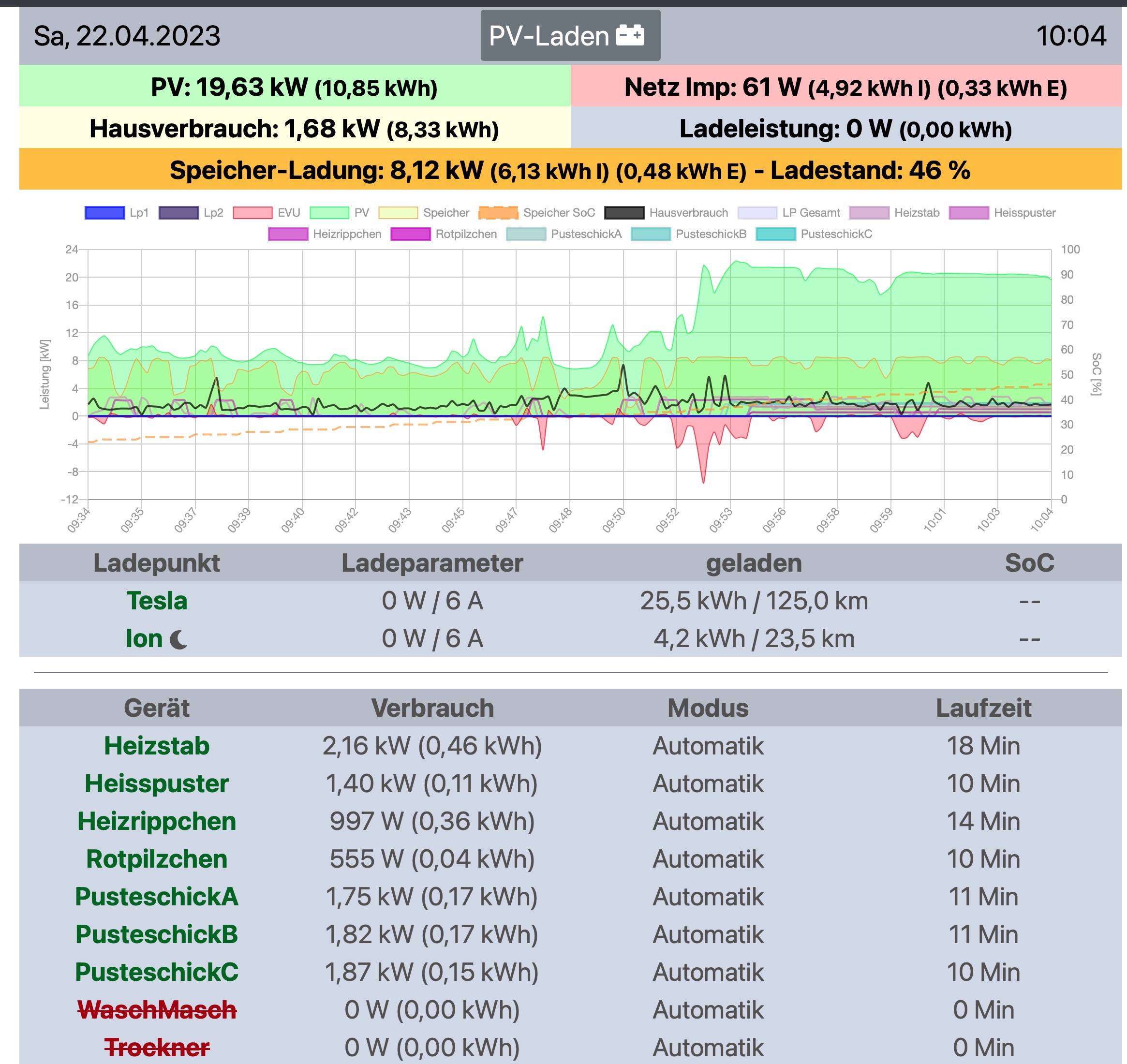
Task: Select the Rotpilzchen device name
Action: tap(157, 858)
